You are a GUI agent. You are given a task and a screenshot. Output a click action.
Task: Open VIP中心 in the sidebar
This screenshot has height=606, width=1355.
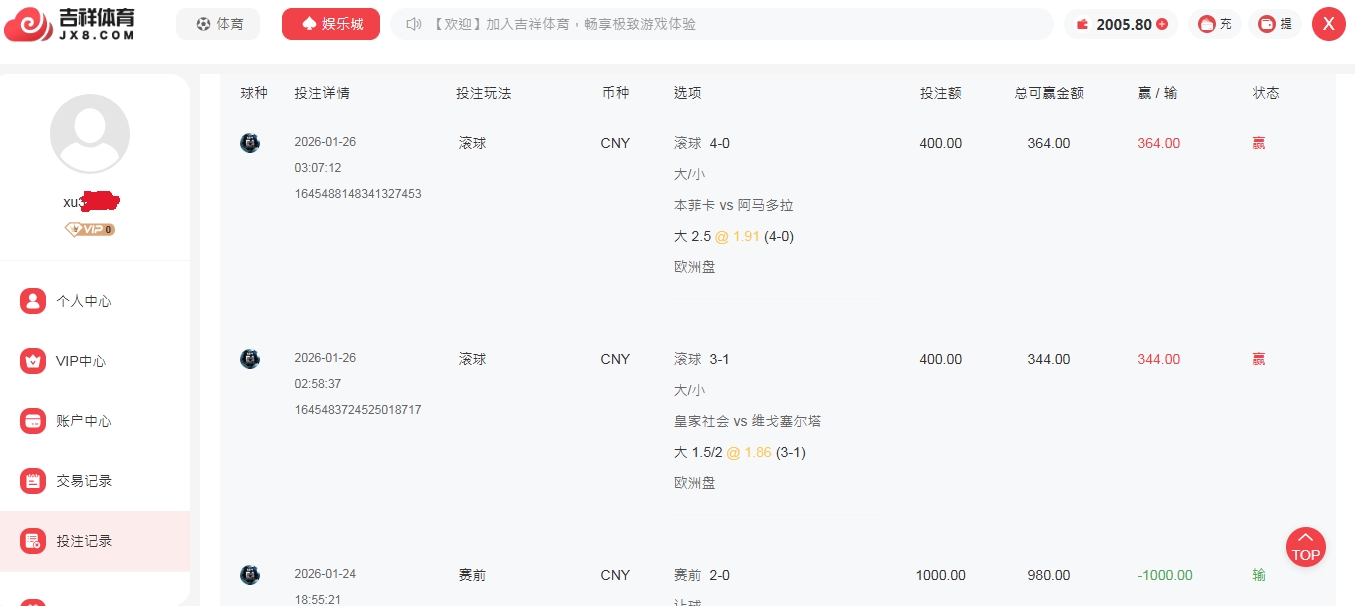[x=81, y=361]
